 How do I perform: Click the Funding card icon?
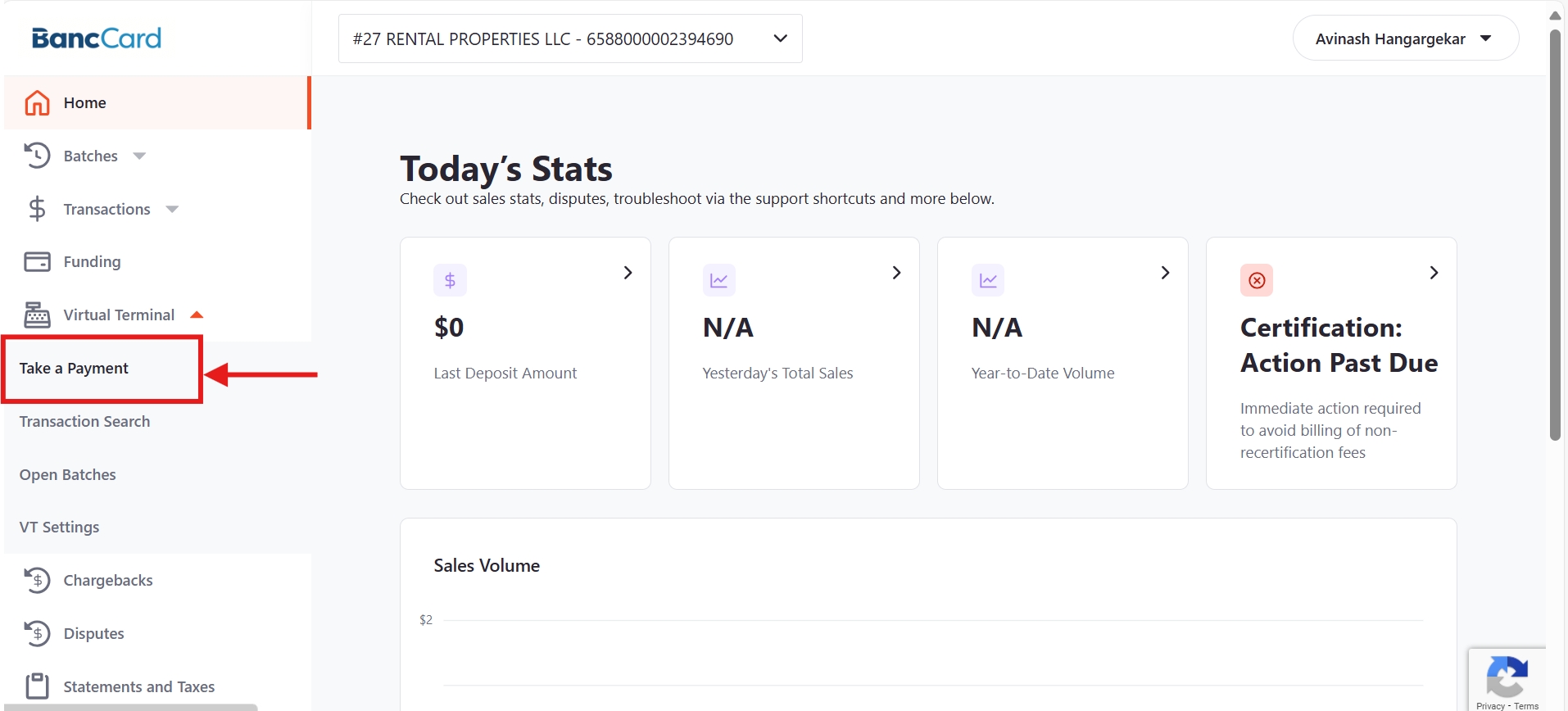(x=37, y=261)
